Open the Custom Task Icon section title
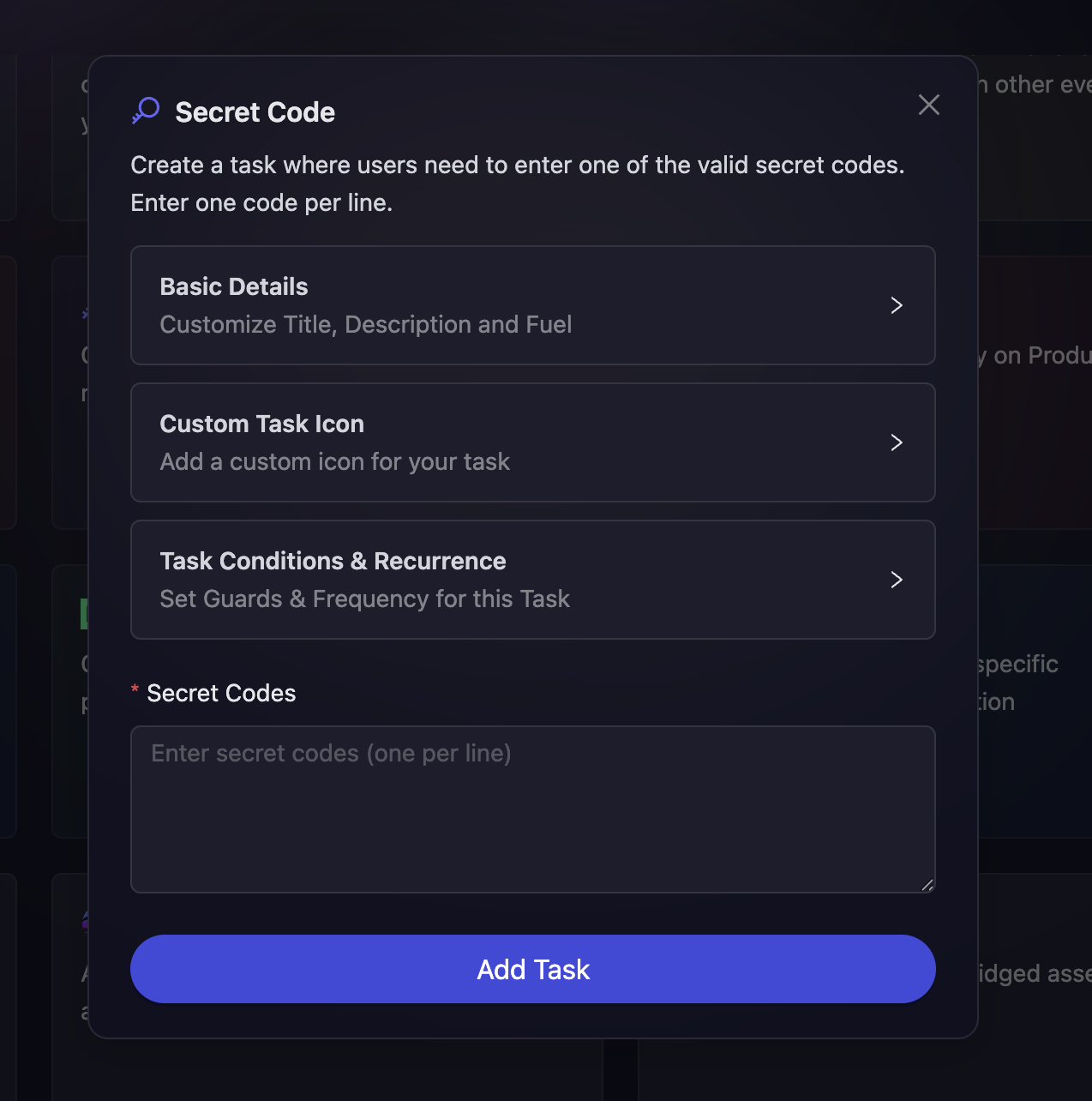This screenshot has width=1092, height=1101. pos(261,424)
